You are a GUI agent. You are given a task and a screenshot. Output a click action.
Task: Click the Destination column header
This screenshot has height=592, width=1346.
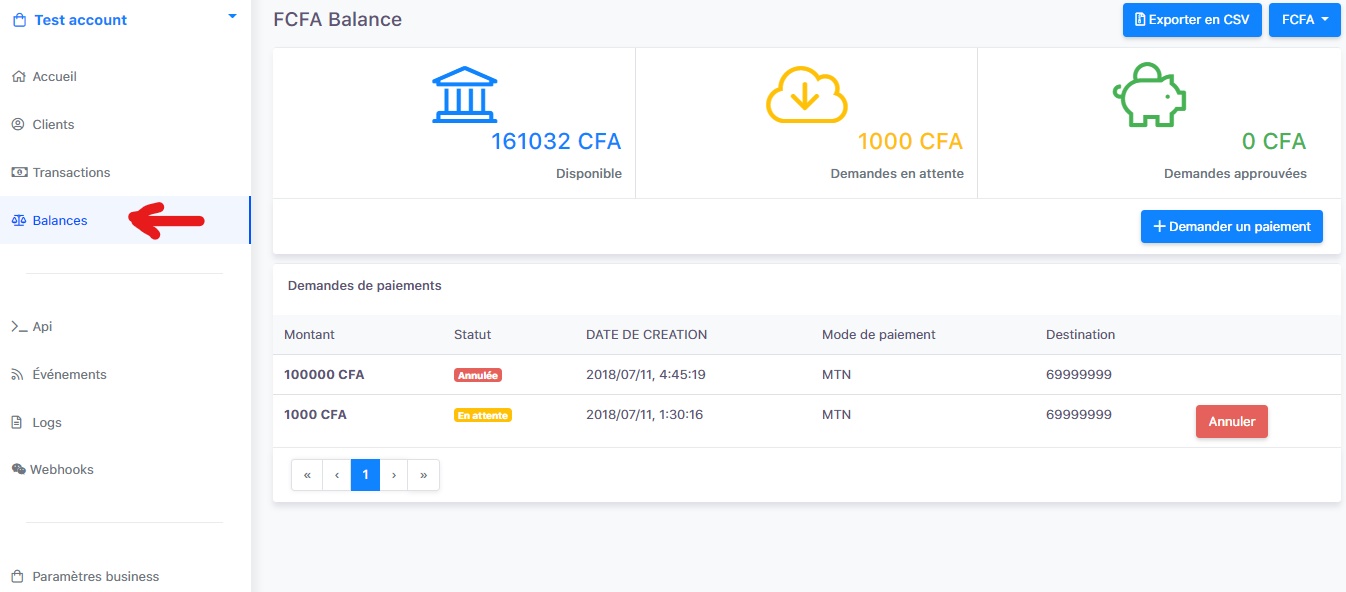(x=1080, y=335)
